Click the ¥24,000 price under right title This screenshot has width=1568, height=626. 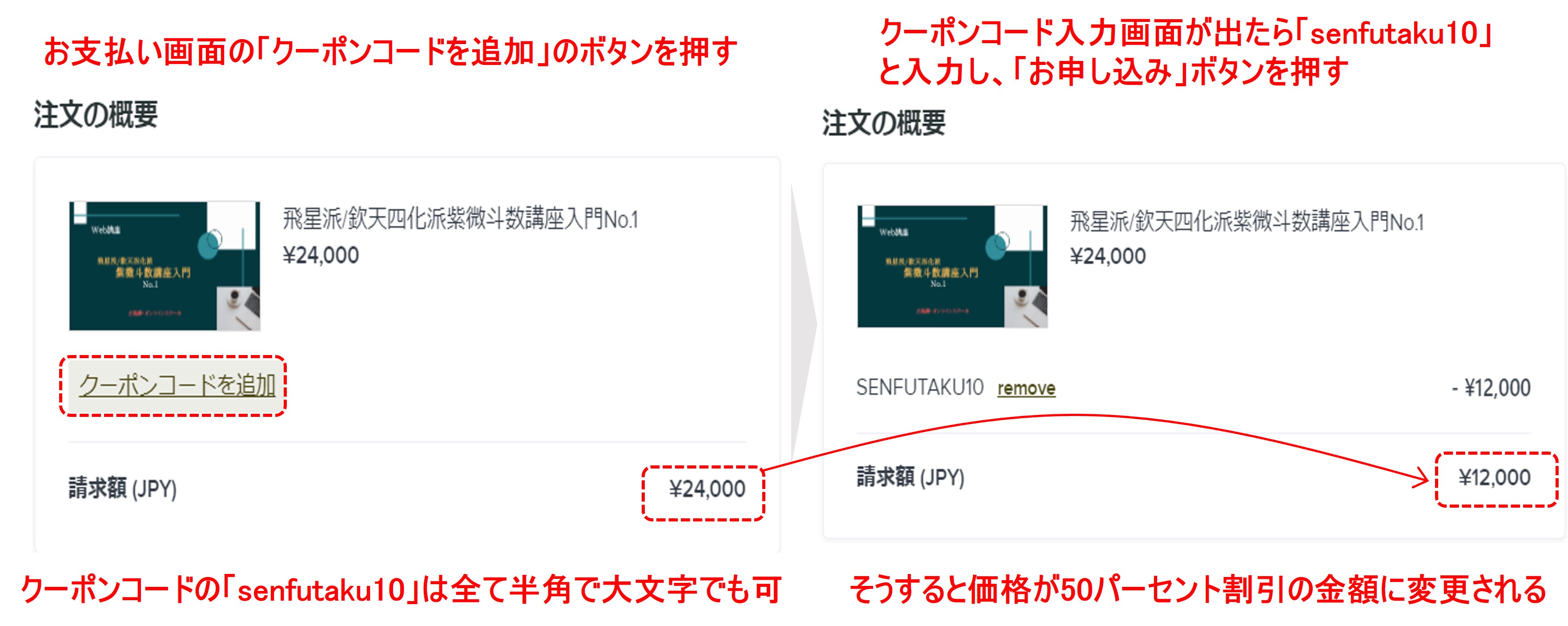1108,256
